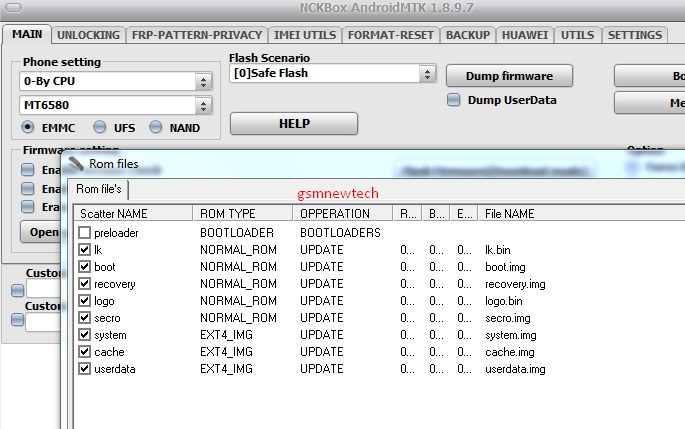Select the recovery.img file name cell

pyautogui.click(x=515, y=284)
